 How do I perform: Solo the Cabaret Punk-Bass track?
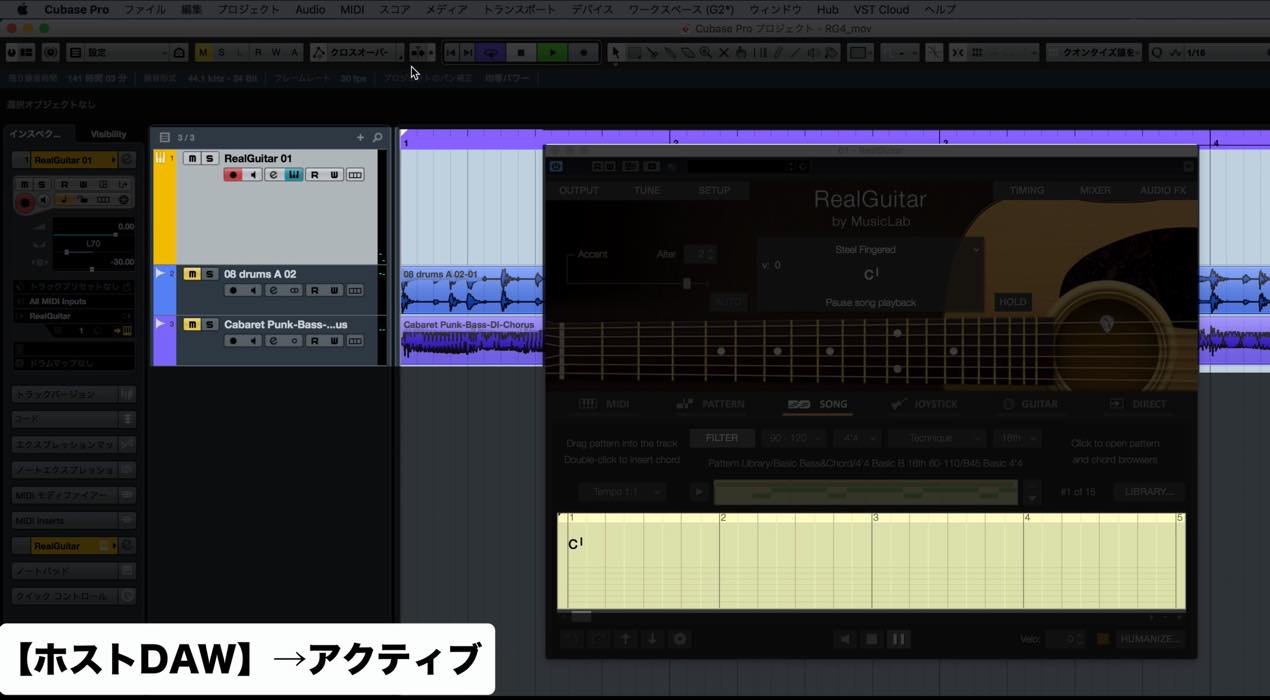tap(209, 324)
